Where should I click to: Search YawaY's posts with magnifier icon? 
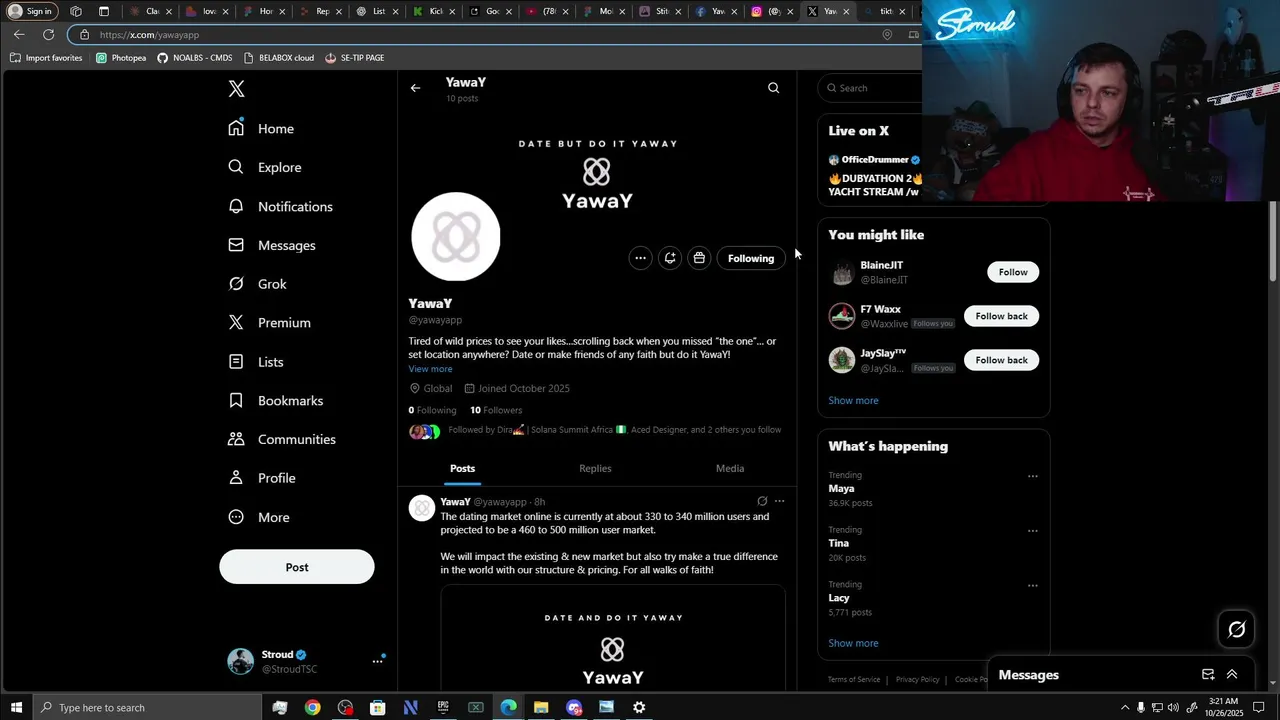(773, 88)
